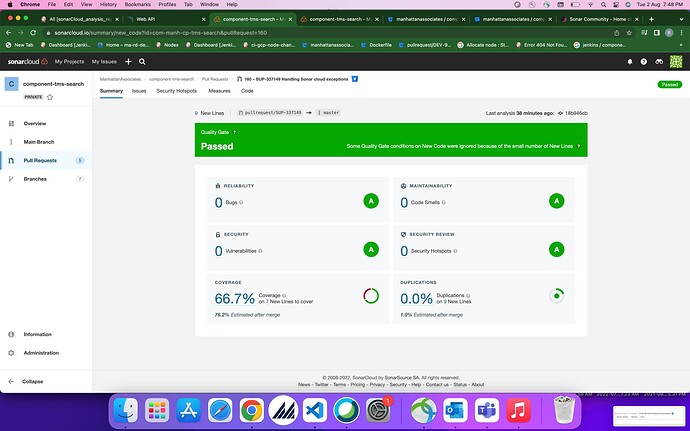Click the Security Review A rating badge
The image size is (690, 431).
click(557, 249)
